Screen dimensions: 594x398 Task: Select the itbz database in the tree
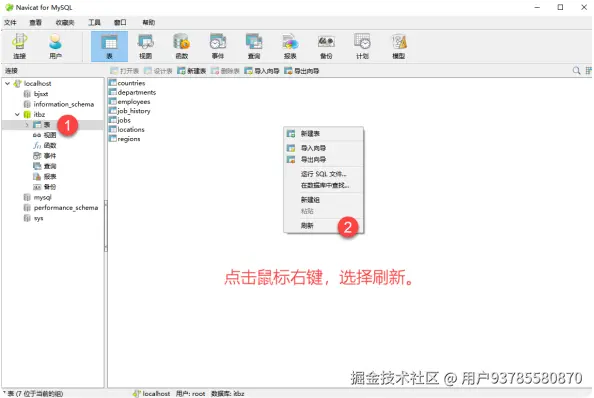click(39, 114)
